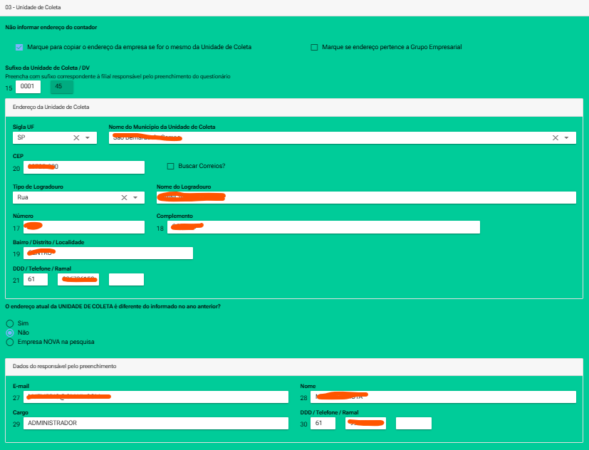
Task: Click the responsible person's E-mail field
Action: click(x=156, y=397)
